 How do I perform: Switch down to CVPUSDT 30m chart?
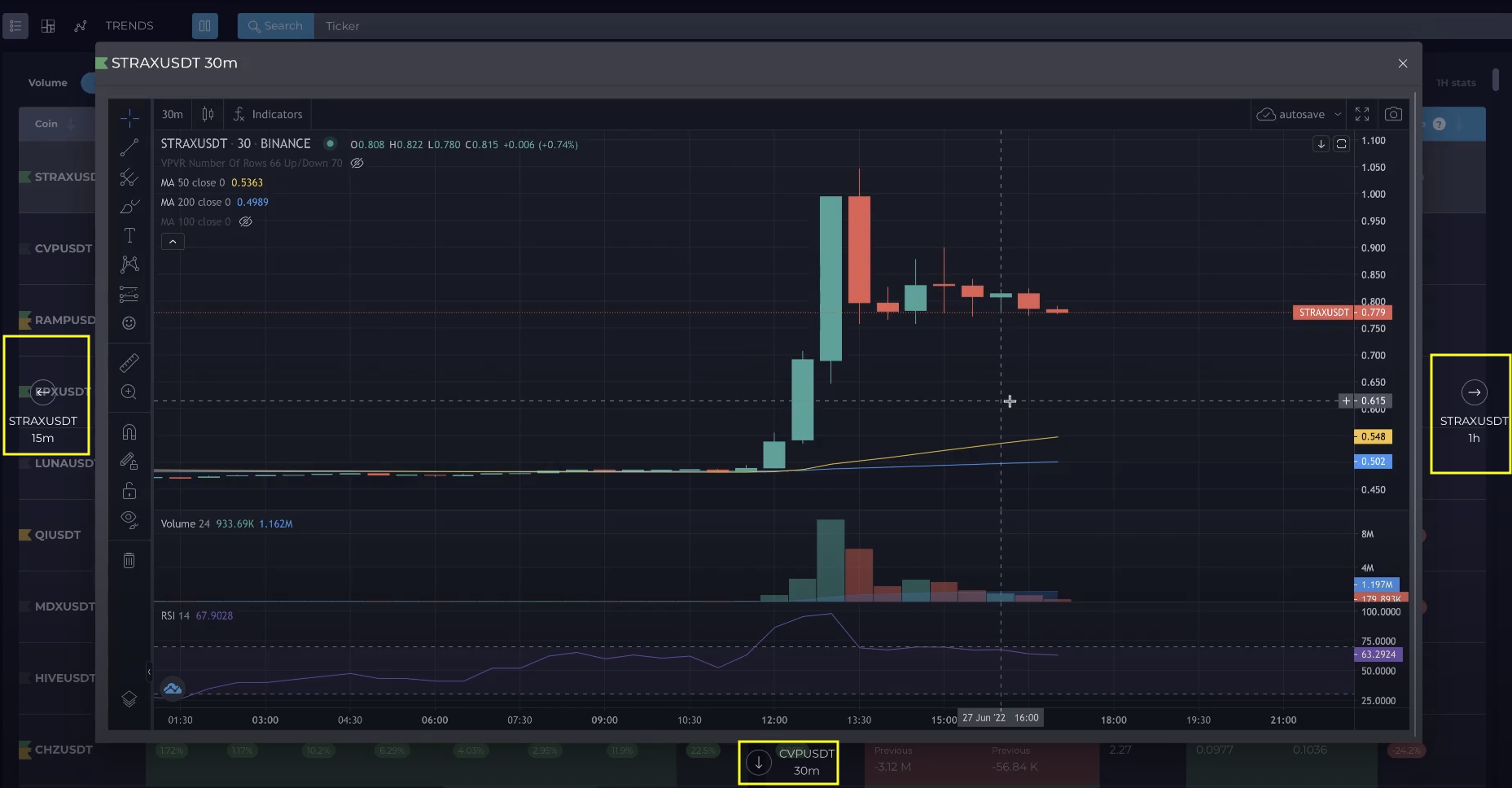pos(759,762)
